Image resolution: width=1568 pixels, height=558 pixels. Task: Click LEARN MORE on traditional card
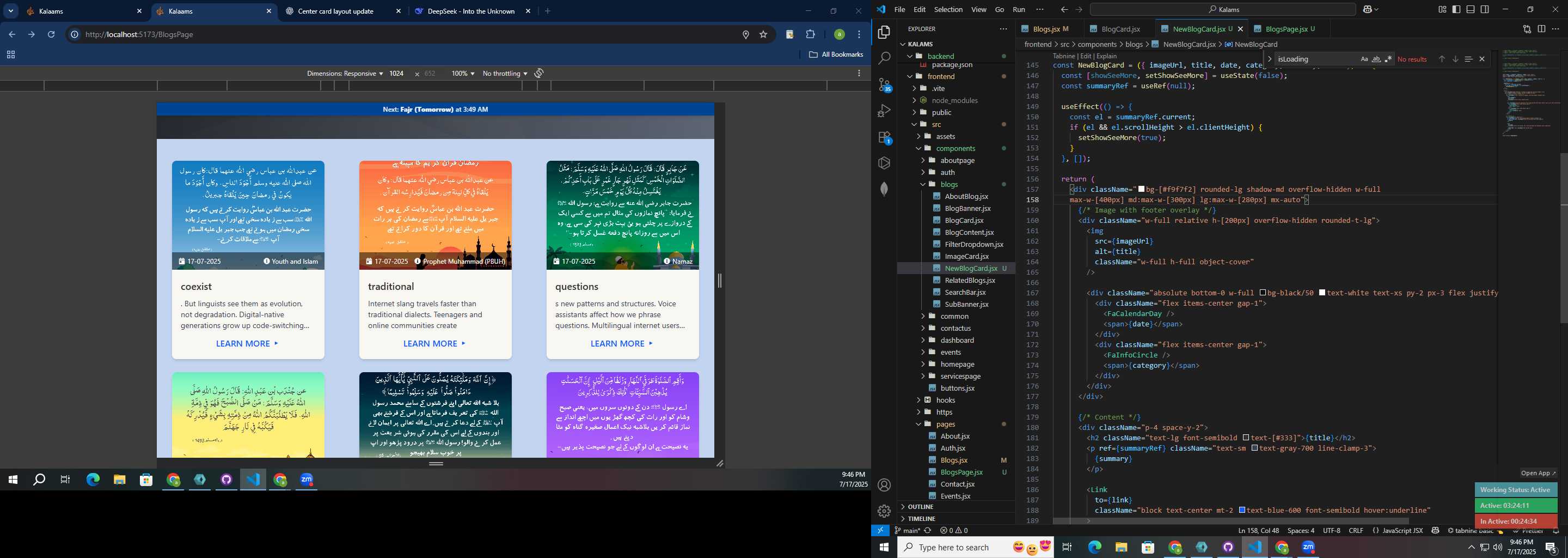pos(434,343)
